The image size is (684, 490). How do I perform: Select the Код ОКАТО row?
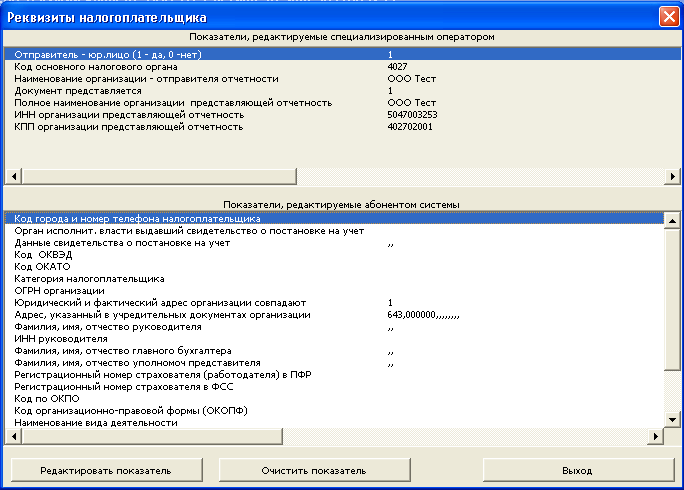335,267
